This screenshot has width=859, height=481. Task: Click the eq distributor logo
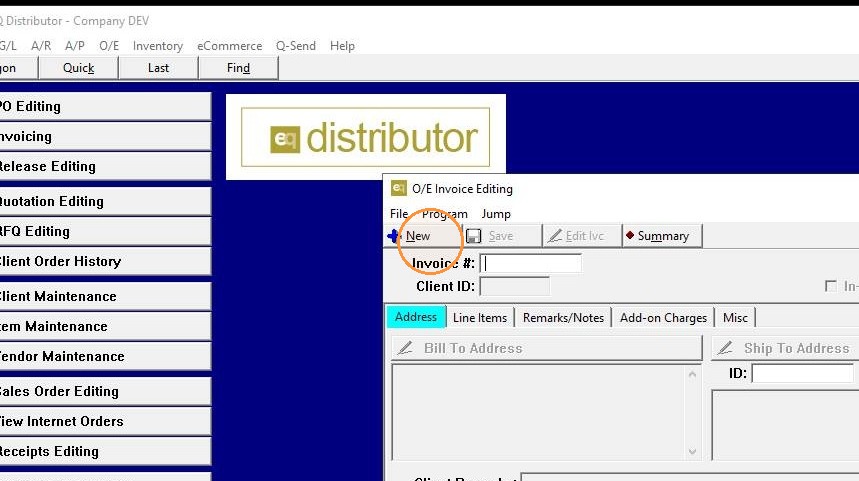pos(365,137)
